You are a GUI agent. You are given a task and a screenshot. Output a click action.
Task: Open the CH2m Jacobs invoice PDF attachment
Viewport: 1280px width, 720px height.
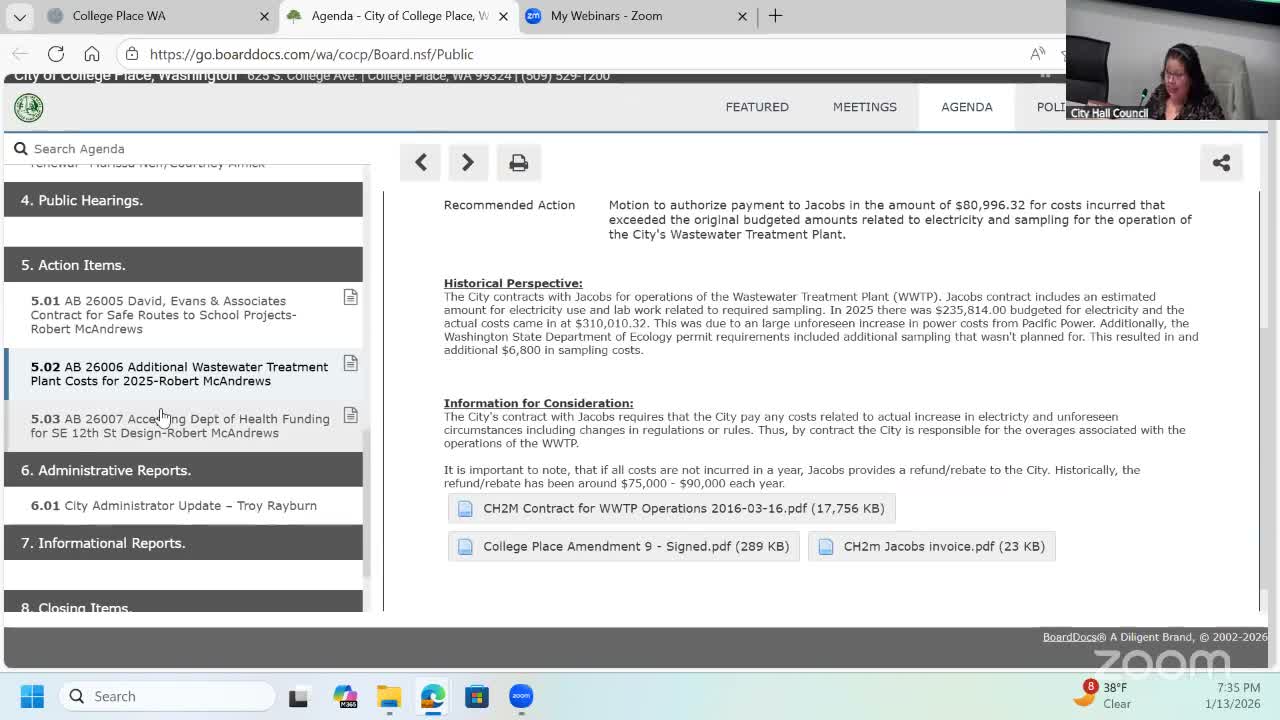click(932, 546)
